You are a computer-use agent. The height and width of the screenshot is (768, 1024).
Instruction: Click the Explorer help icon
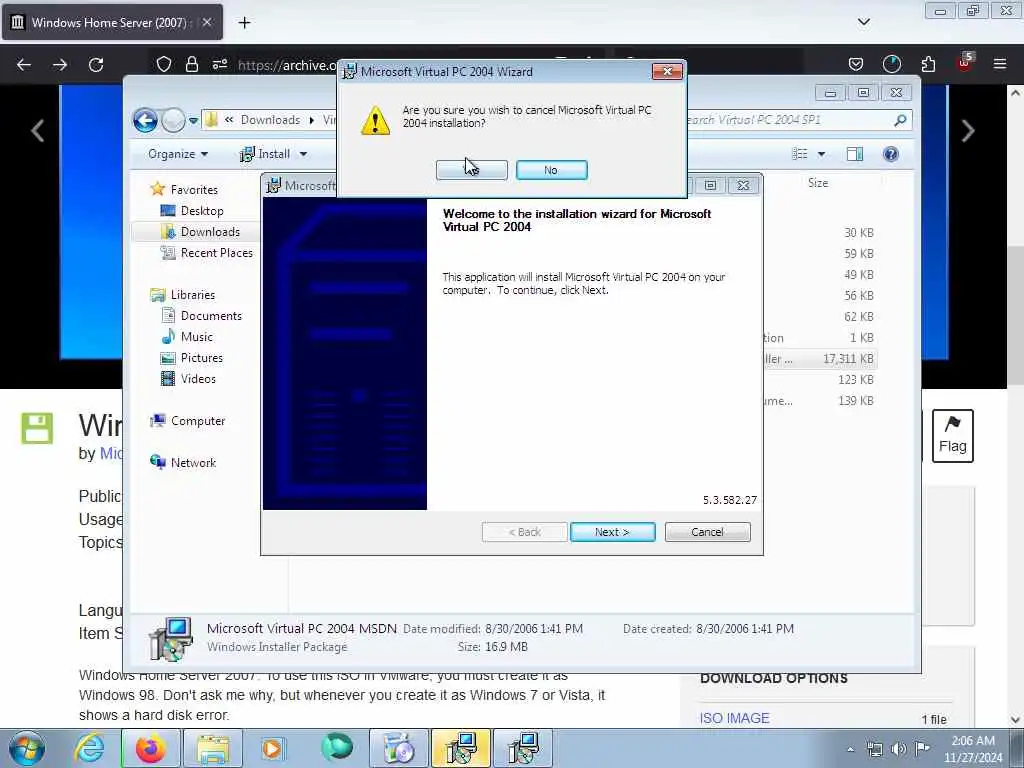pos(891,154)
